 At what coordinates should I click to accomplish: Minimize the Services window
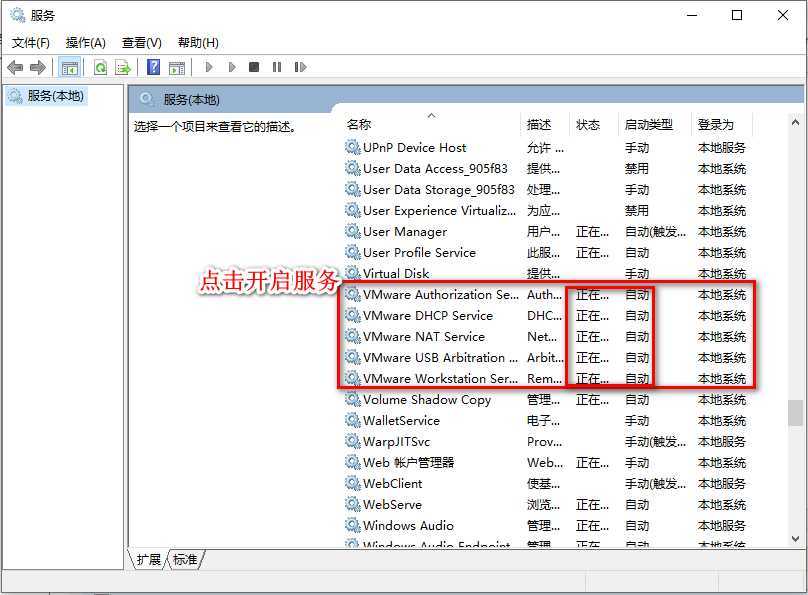click(x=692, y=15)
